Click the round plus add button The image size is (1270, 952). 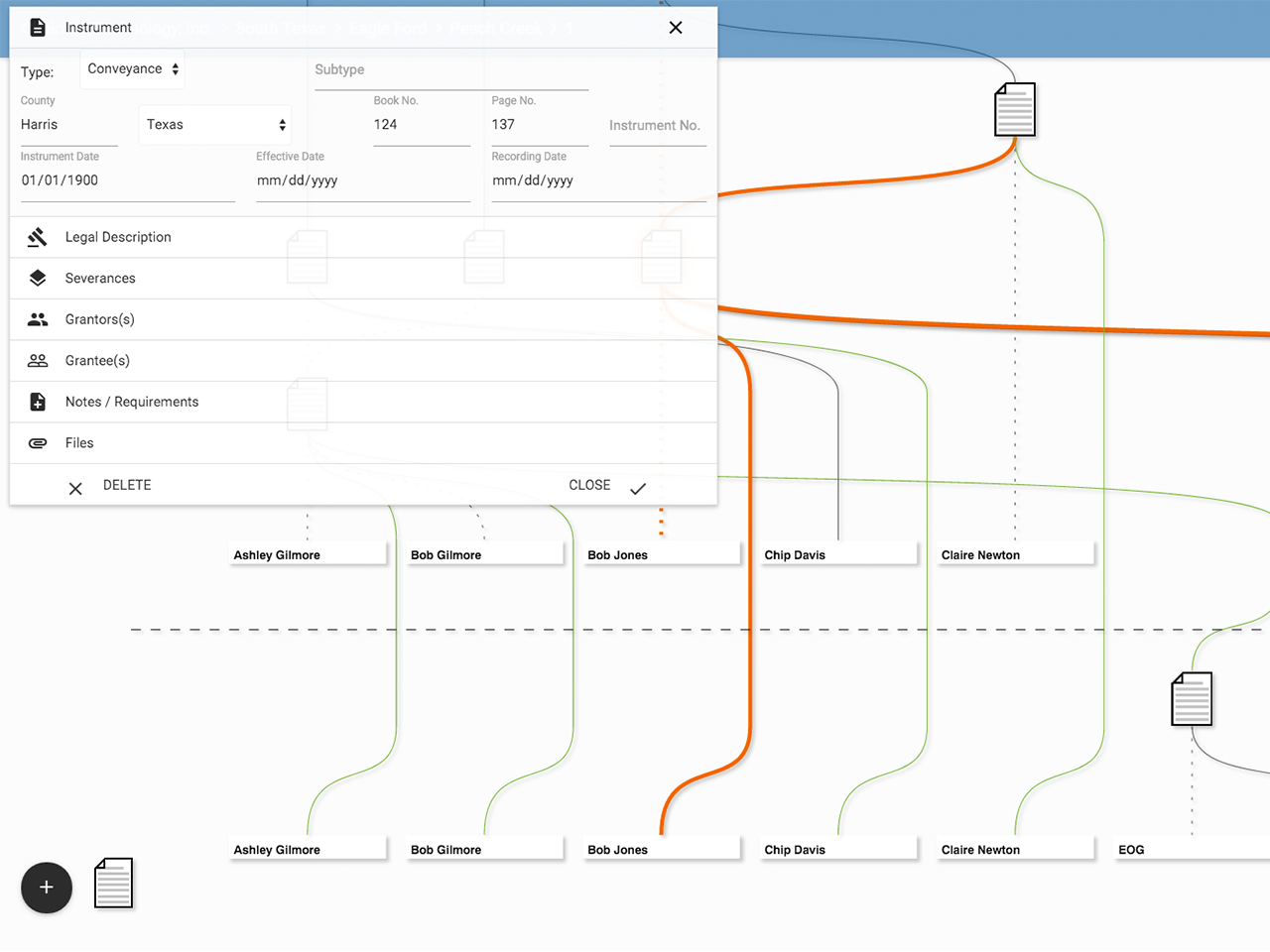47,888
